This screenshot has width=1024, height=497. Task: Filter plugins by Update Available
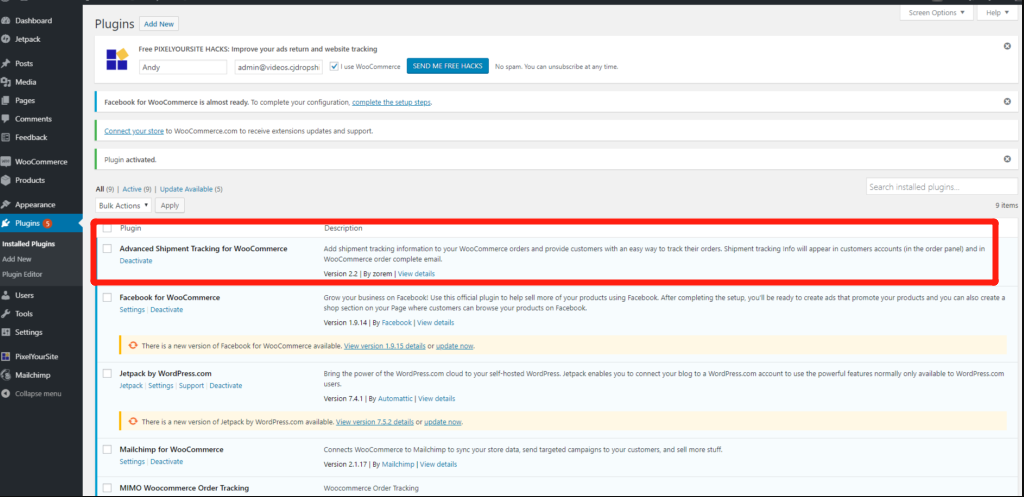point(186,189)
